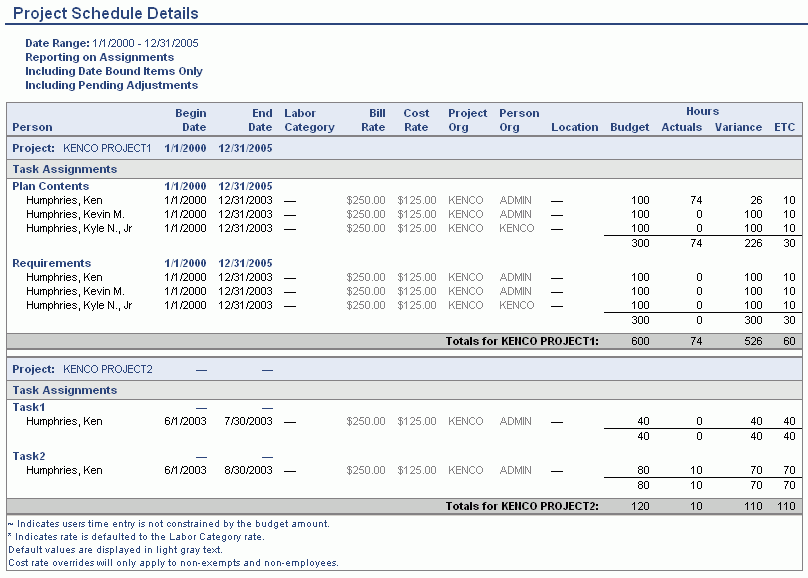Click the variance value "26" for Humphries, Ken
The height and width of the screenshot is (578, 808).
[x=756, y=200]
